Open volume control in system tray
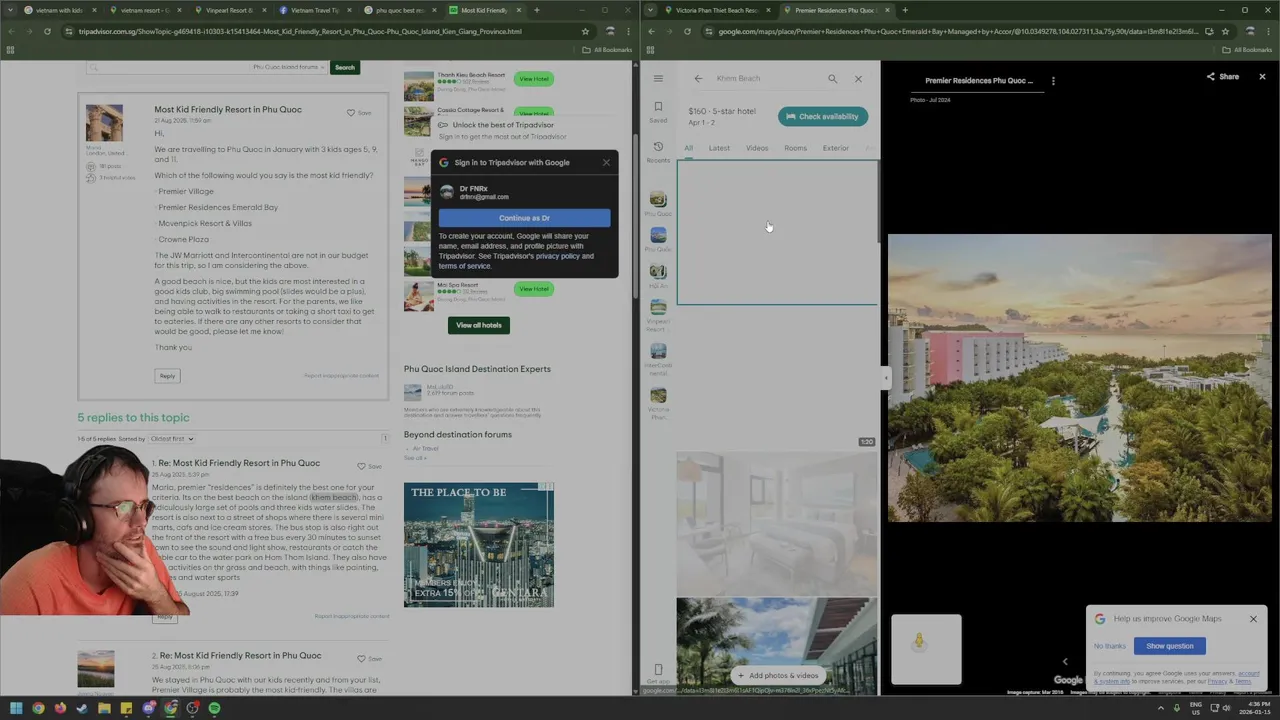 click(x=1228, y=708)
